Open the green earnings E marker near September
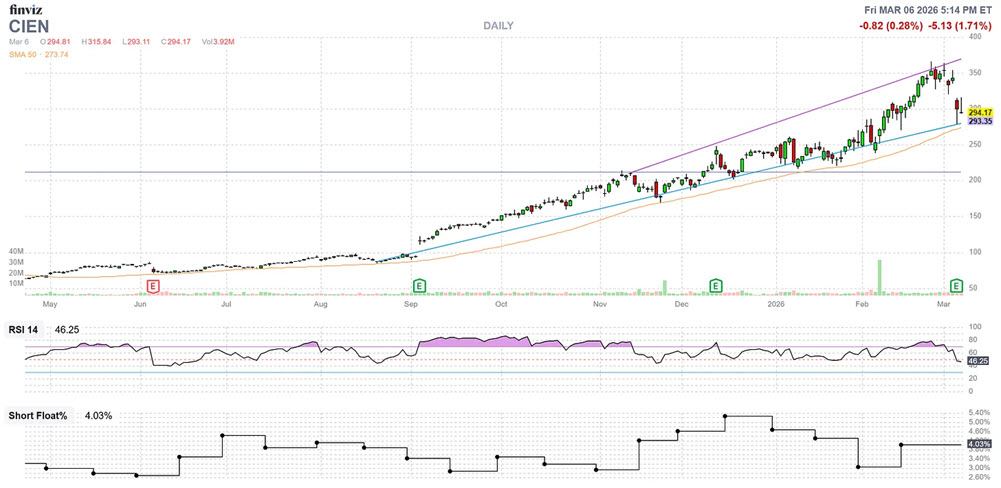Image resolution: width=1001 pixels, height=488 pixels. coord(419,286)
